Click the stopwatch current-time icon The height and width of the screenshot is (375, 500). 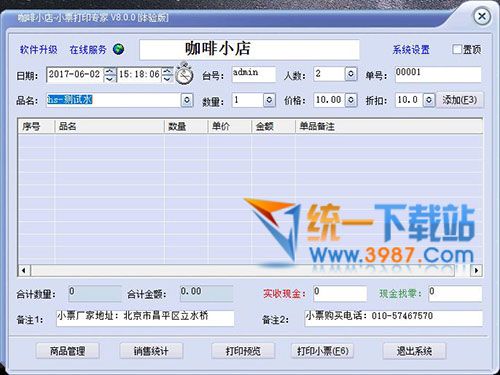[184, 73]
